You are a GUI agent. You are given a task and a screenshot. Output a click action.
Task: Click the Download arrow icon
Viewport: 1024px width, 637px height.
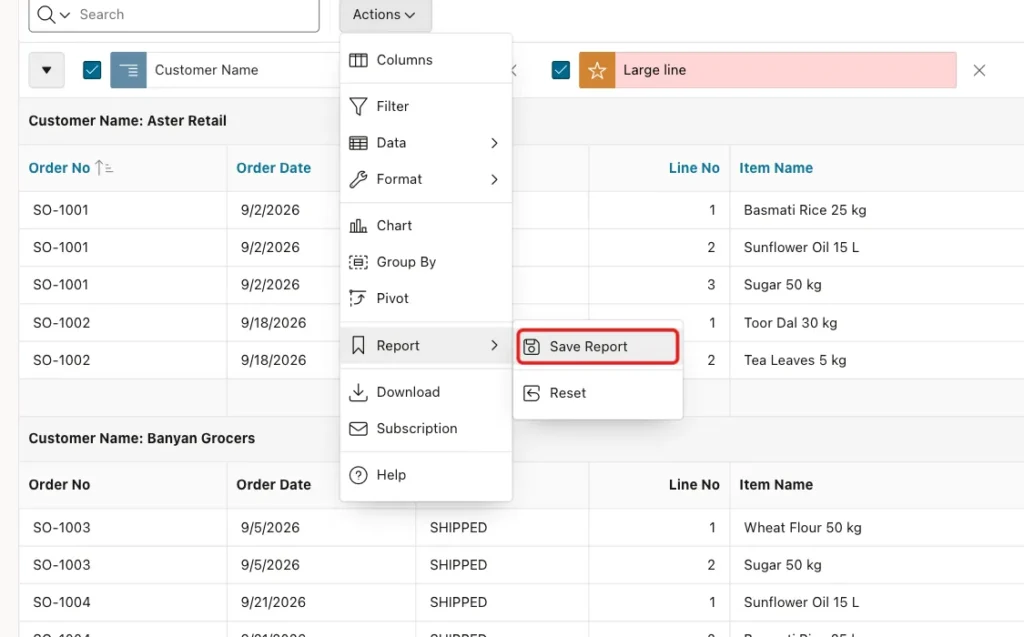pos(358,392)
